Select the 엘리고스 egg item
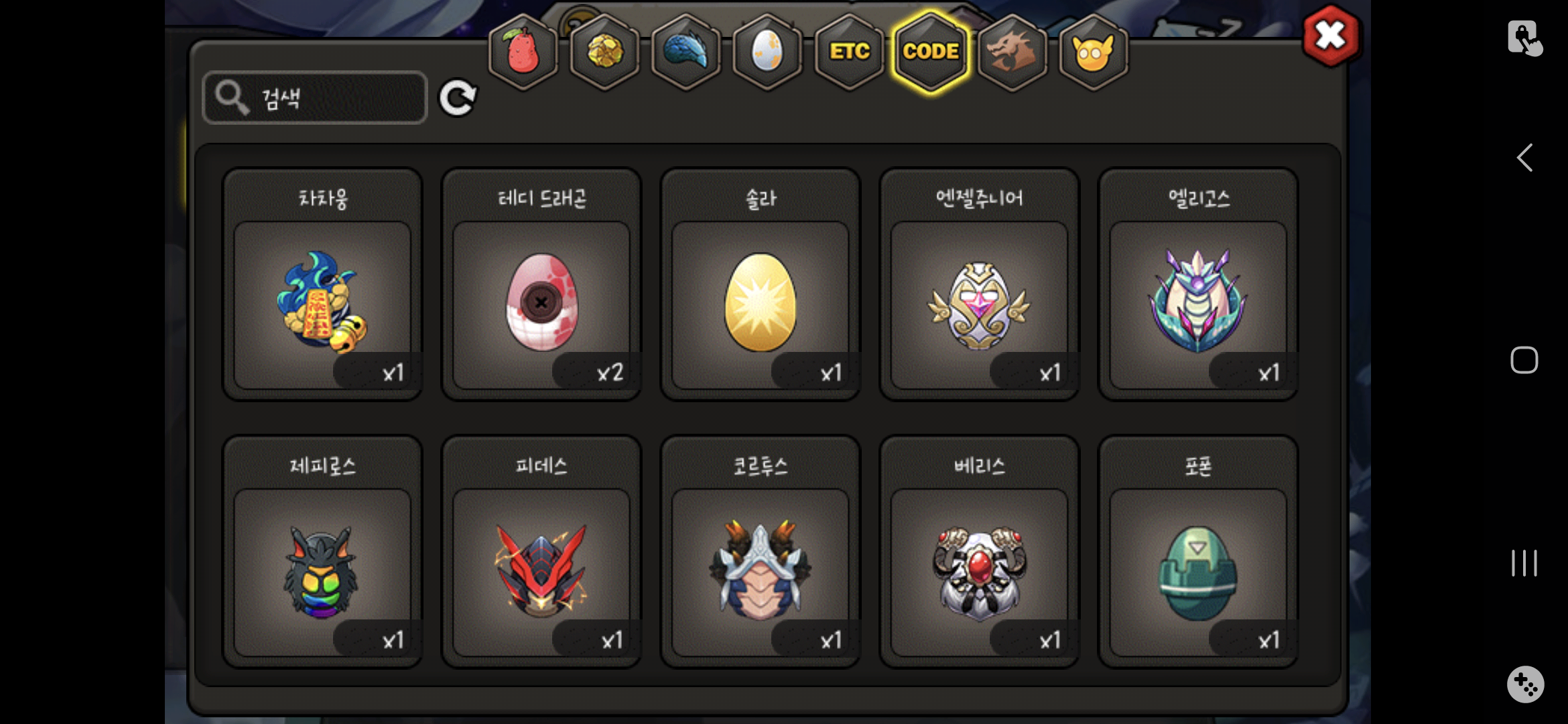The image size is (1568, 724). (1198, 285)
